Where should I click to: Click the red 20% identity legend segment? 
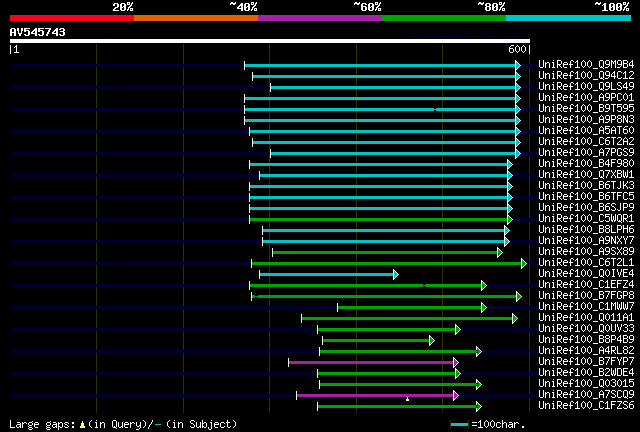[72, 18]
